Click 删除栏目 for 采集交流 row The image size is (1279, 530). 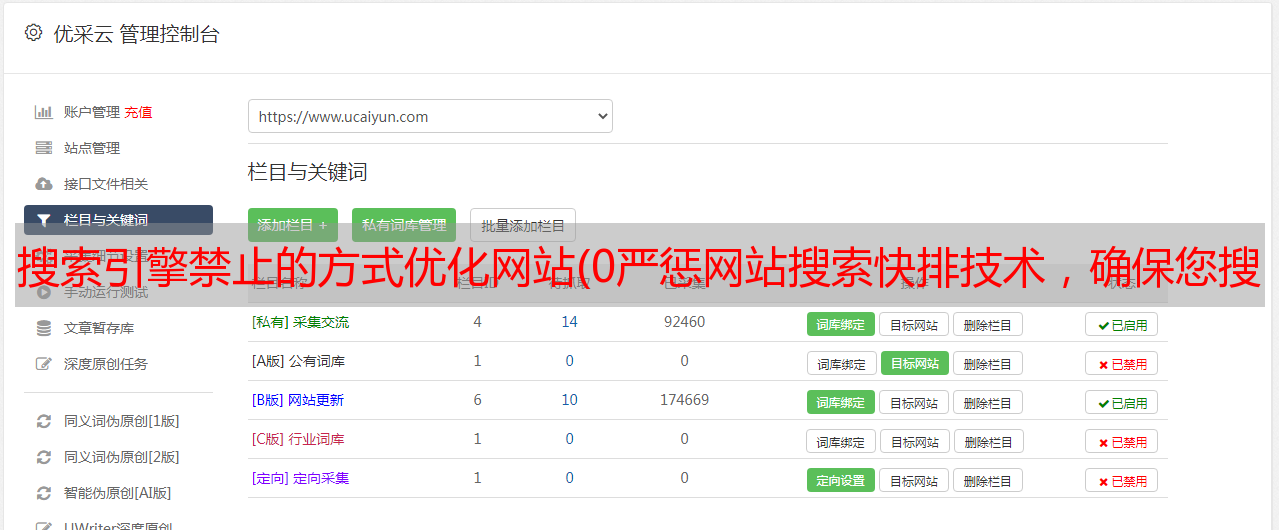(988, 324)
